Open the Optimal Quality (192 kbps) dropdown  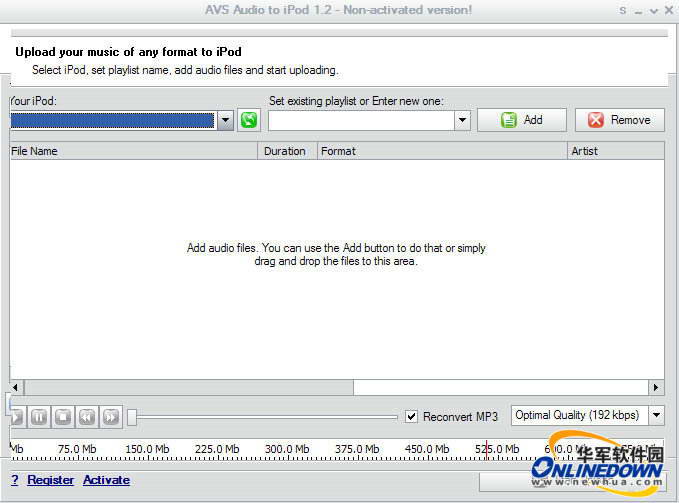tap(656, 416)
